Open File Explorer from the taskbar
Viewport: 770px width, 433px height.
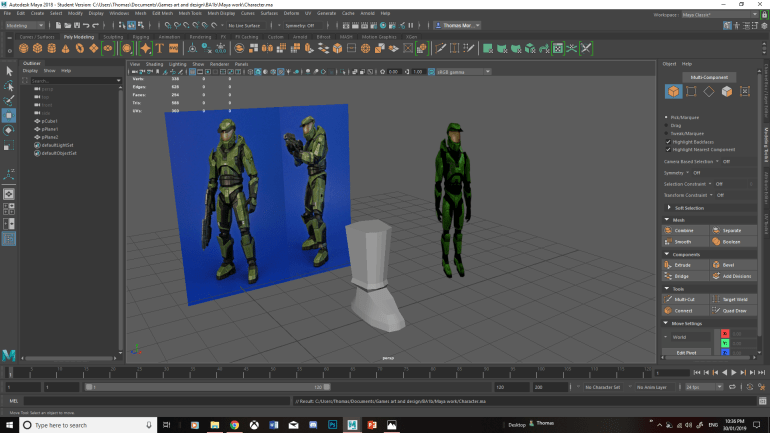(x=215, y=425)
